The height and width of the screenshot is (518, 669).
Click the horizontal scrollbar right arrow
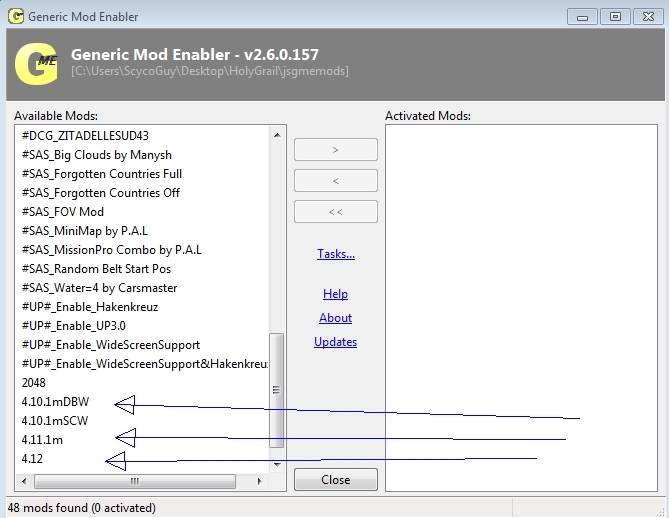point(259,481)
